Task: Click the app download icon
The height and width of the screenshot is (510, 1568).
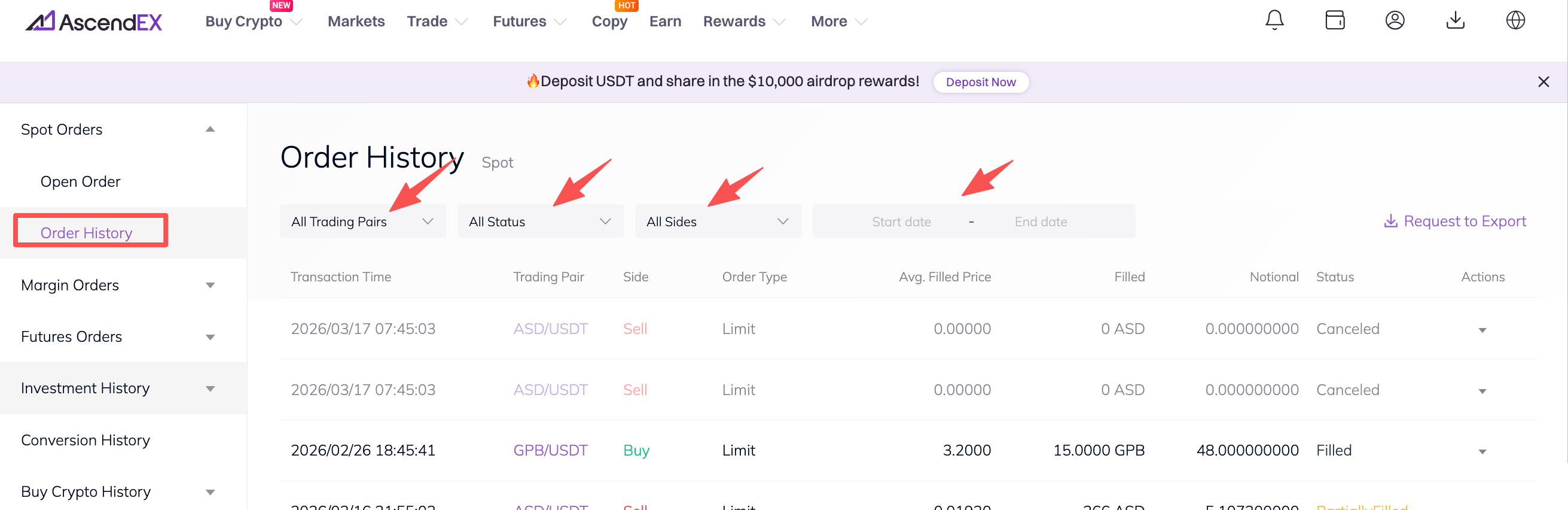Action: [x=1455, y=21]
